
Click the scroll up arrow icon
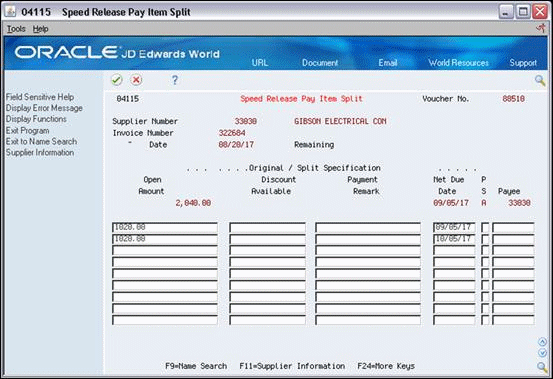(x=542, y=342)
